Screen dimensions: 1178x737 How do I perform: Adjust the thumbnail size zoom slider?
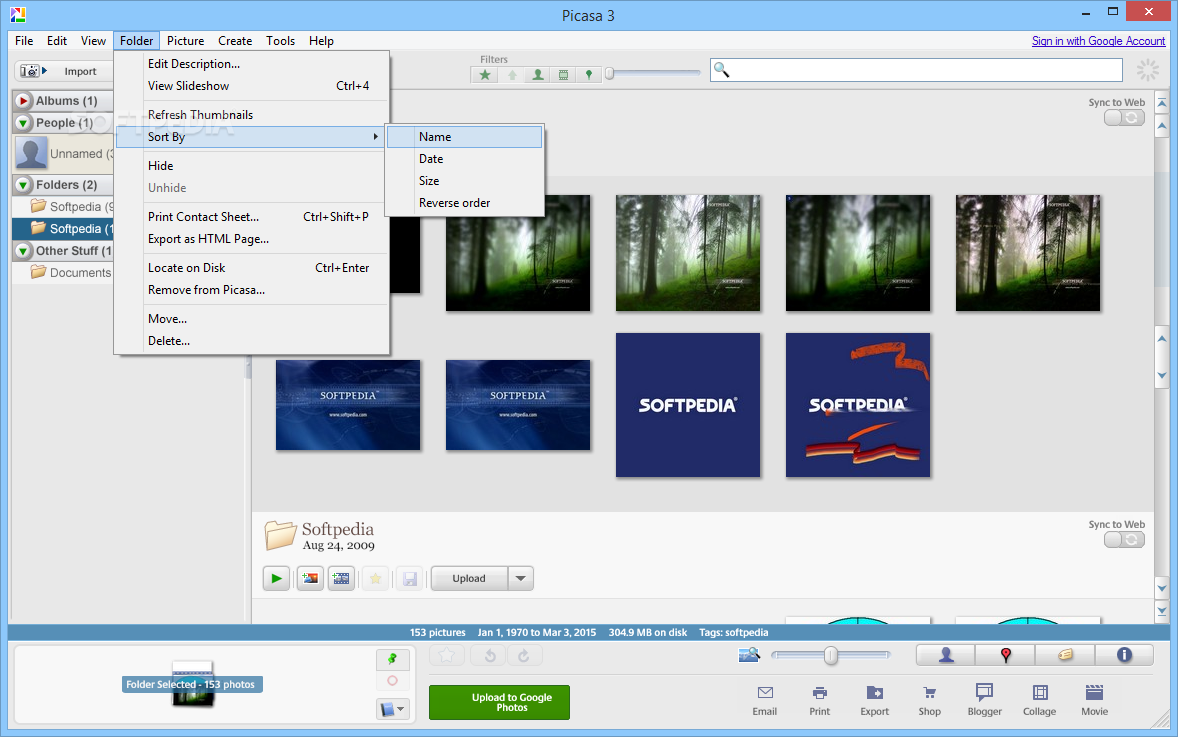click(830, 656)
